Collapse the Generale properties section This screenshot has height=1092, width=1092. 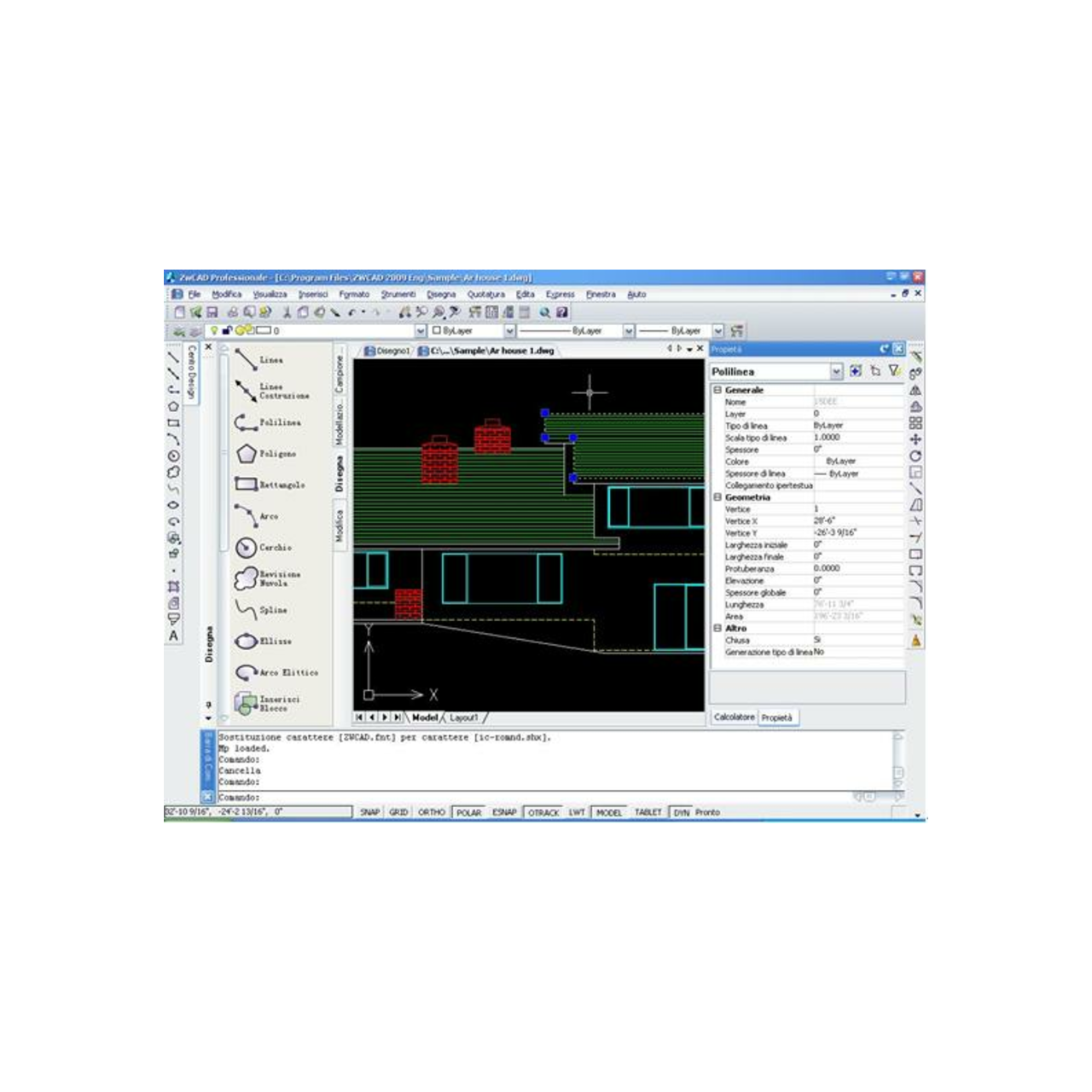point(717,390)
